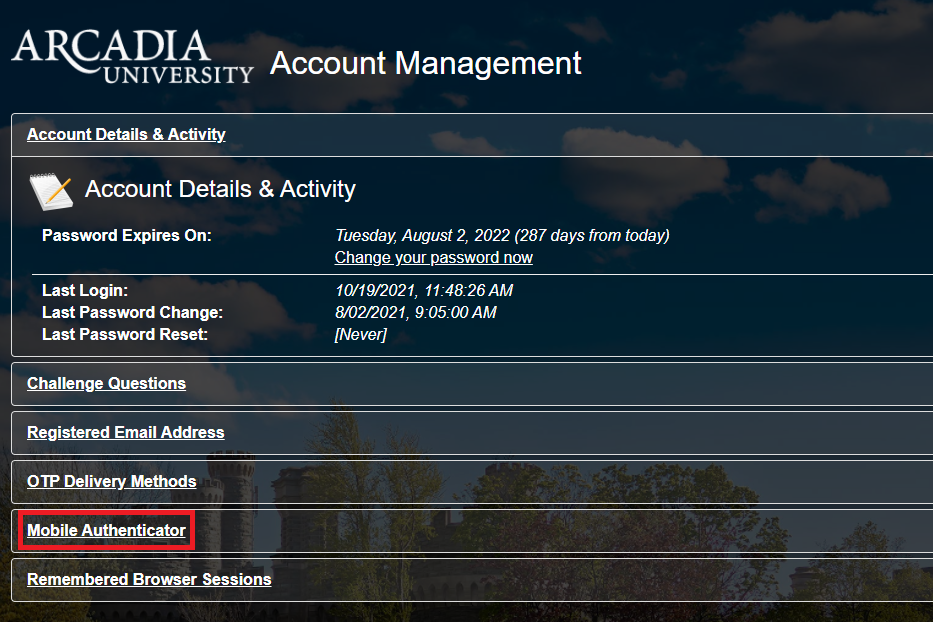
Task: Click the Change your password now link
Action: [433, 258]
